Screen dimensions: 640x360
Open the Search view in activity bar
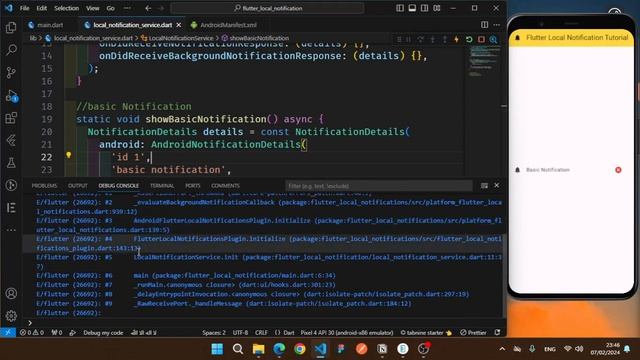(11, 50)
